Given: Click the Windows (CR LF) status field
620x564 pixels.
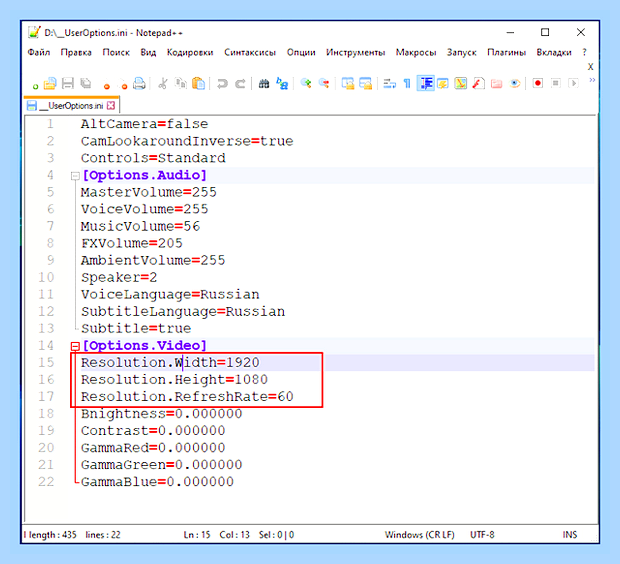Looking at the screenshot, I should [x=420, y=535].
